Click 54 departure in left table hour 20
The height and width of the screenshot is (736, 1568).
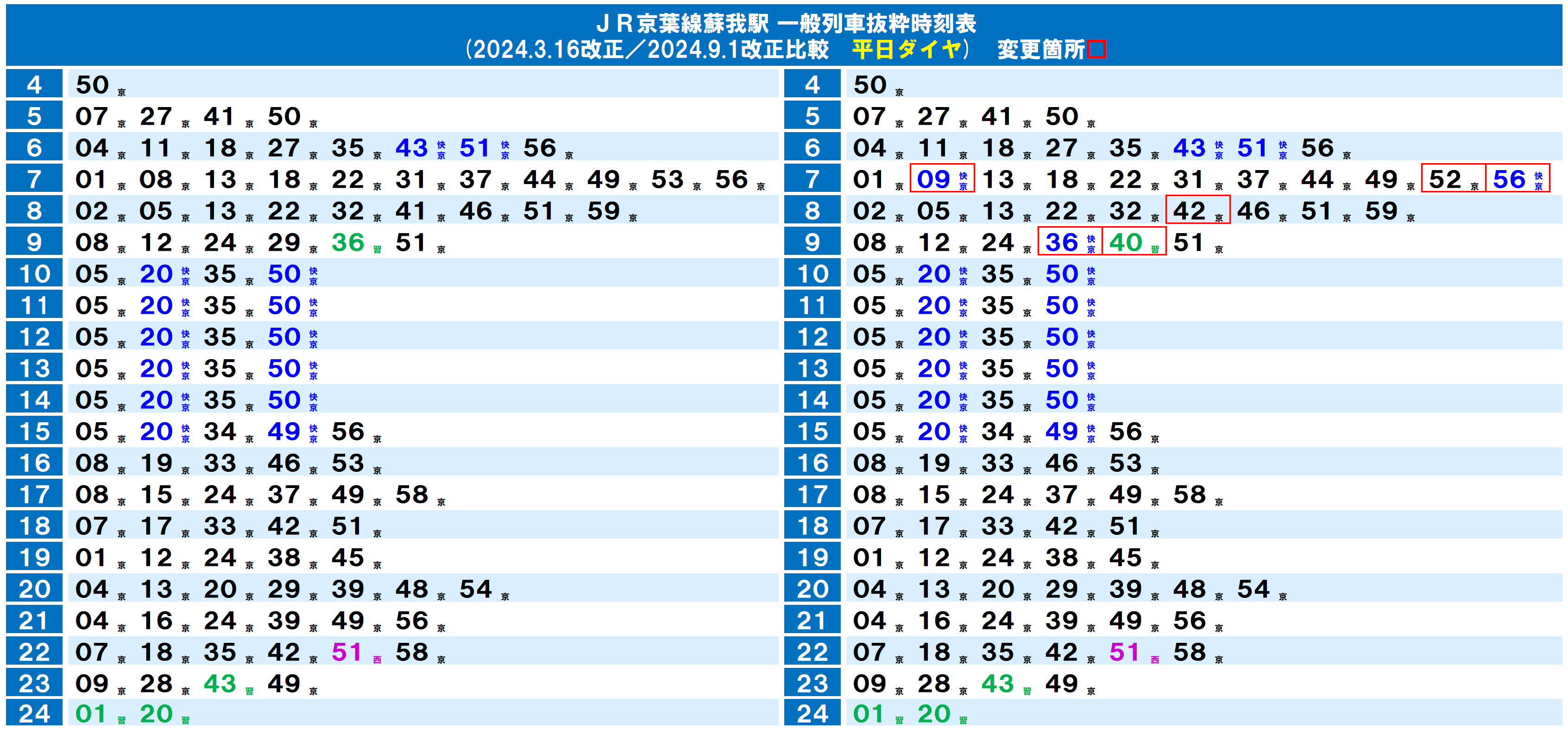pos(476,589)
